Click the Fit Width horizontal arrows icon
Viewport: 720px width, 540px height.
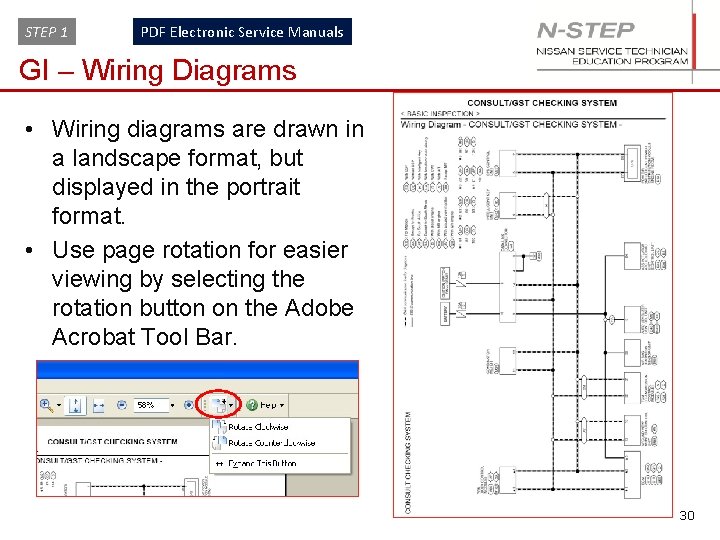point(98,405)
